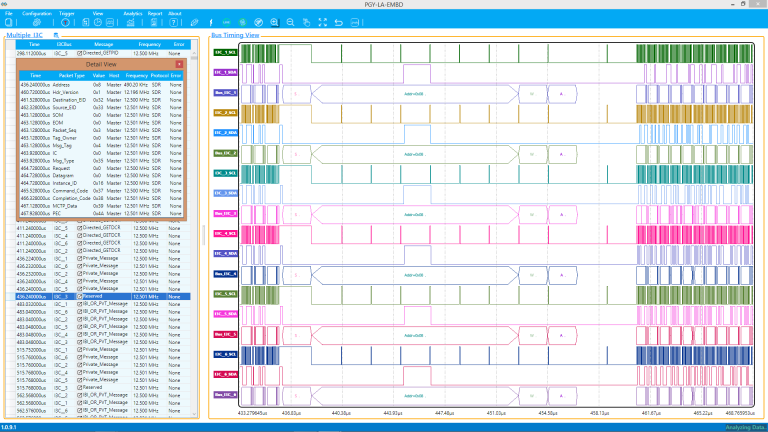768x432 pixels.
Task: Click the new file toolbar icon
Action: (x=8, y=23)
